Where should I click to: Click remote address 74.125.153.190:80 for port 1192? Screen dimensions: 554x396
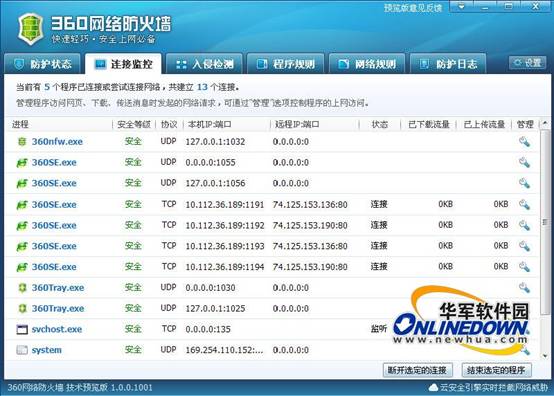pyautogui.click(x=310, y=225)
